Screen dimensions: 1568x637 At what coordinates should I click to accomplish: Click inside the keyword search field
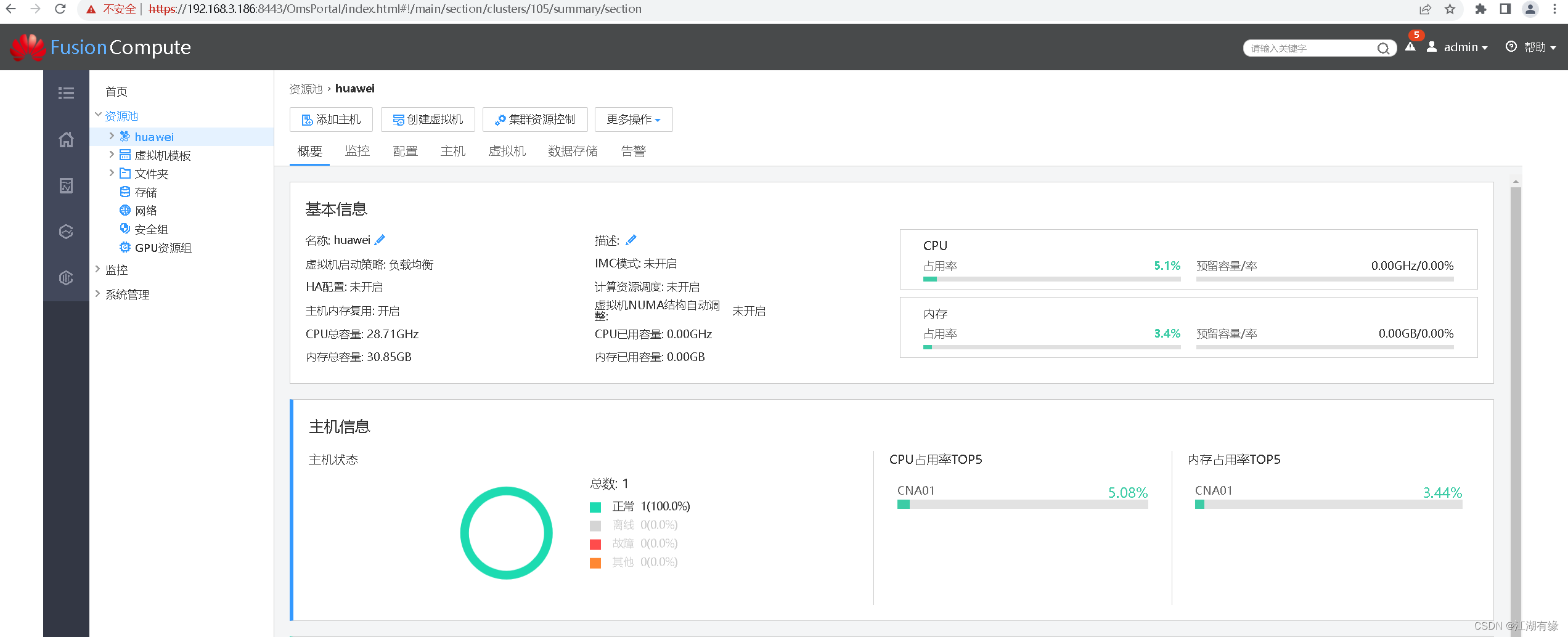point(1307,48)
